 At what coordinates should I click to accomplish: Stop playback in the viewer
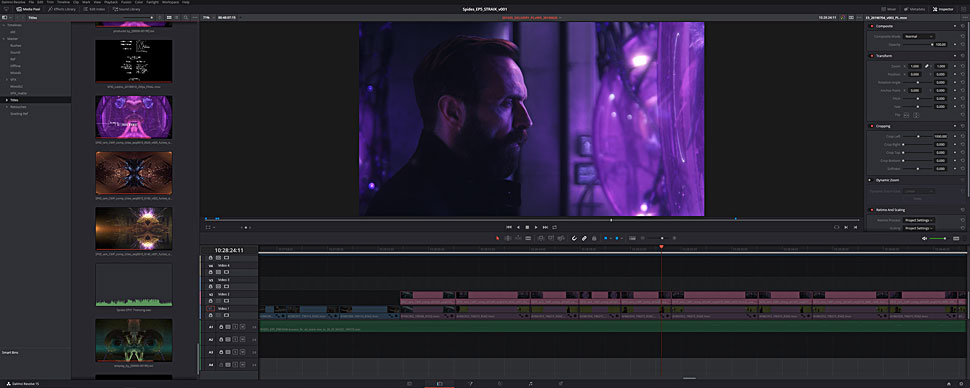point(527,227)
